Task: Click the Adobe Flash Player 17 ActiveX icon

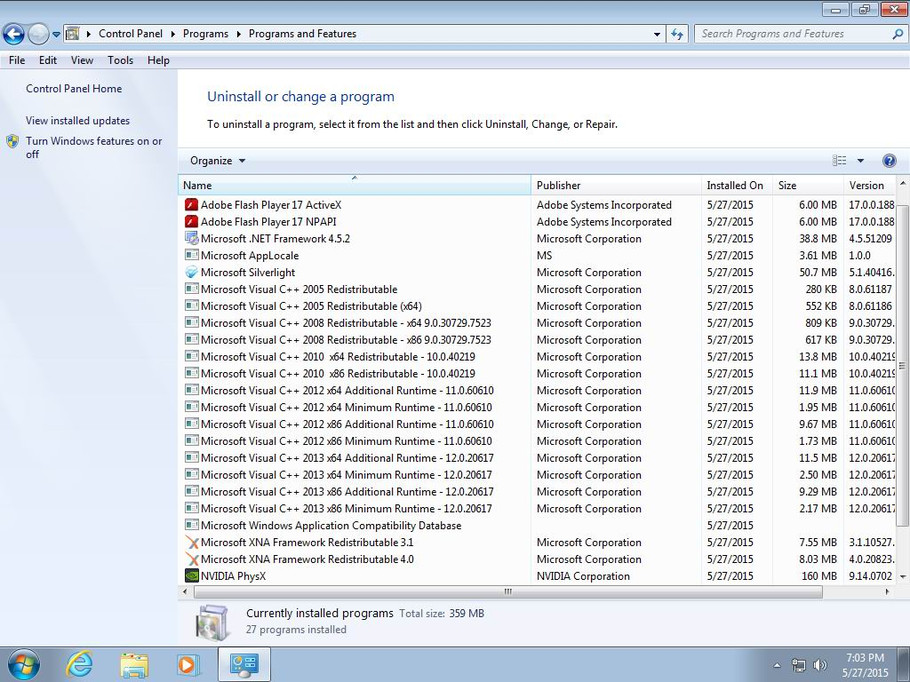Action: coord(192,205)
